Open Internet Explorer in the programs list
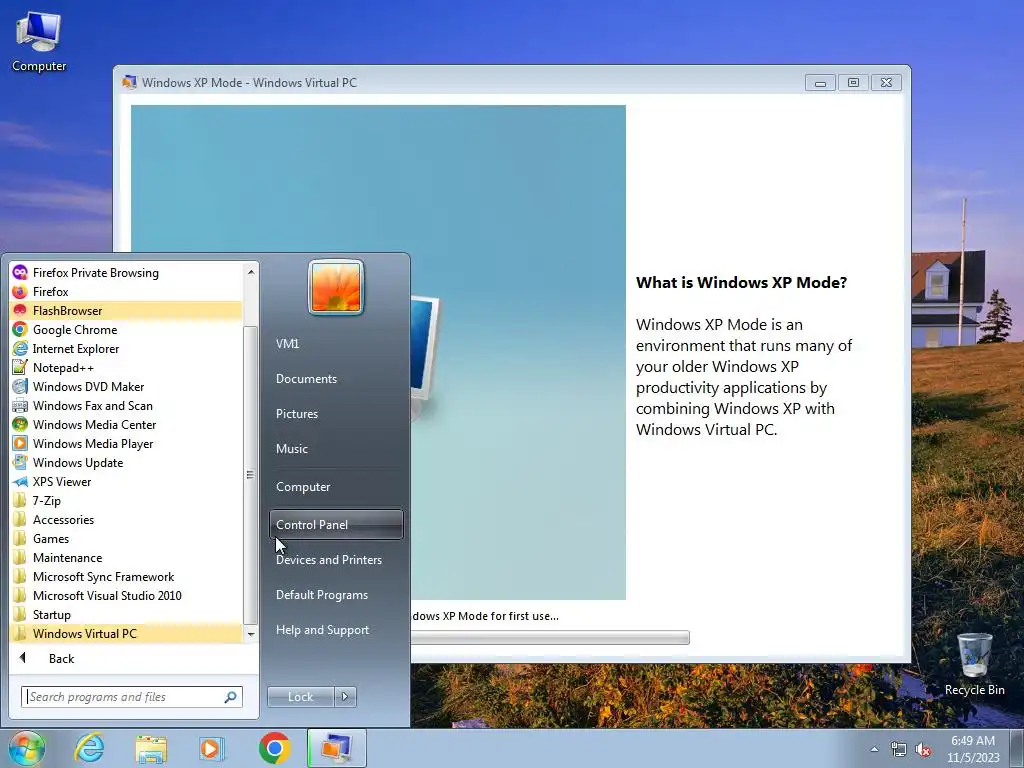 (126, 349)
